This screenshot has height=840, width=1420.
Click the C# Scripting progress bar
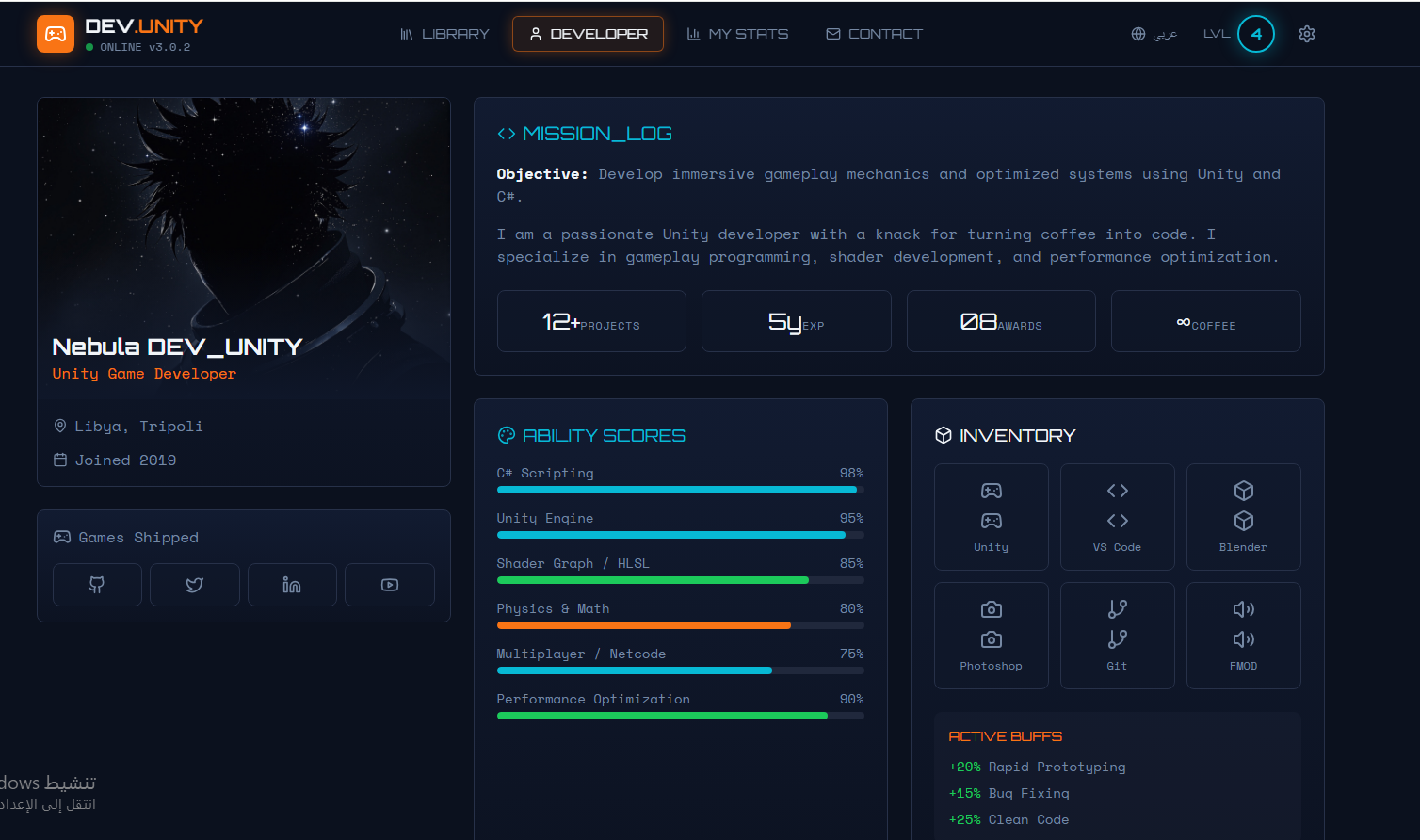click(680, 490)
